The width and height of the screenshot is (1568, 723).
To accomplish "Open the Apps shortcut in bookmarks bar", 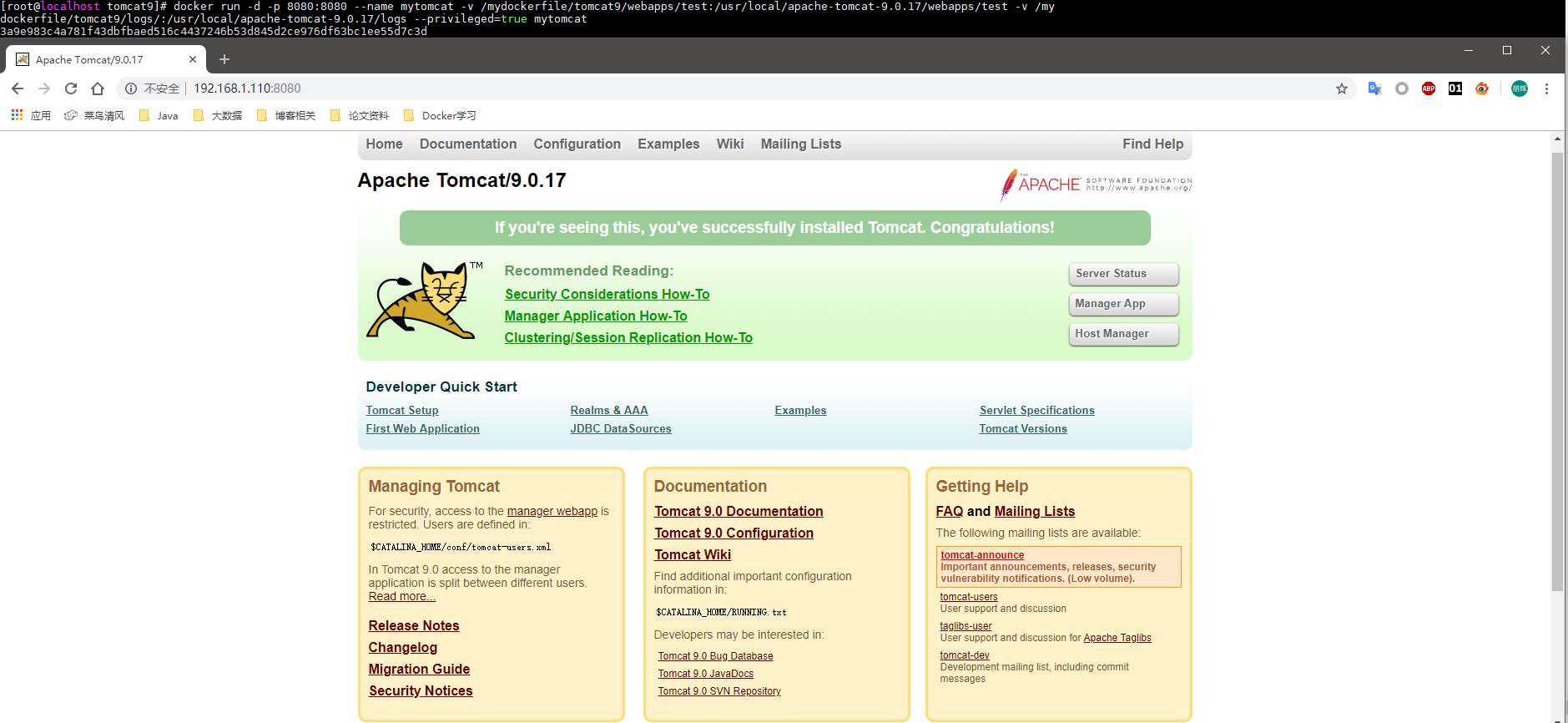I will [x=31, y=115].
